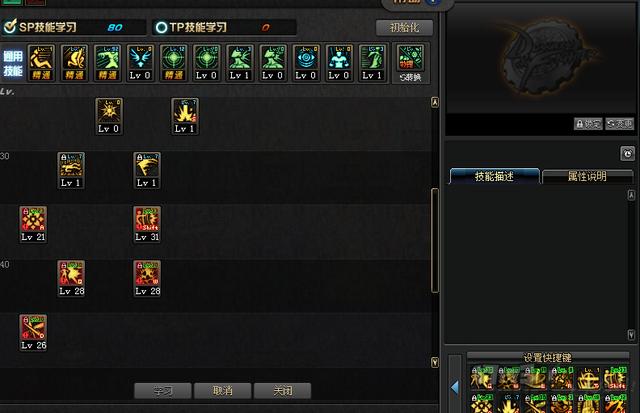Click the 学习 learn button
Image resolution: width=640 pixels, height=413 pixels.
pyautogui.click(x=162, y=391)
